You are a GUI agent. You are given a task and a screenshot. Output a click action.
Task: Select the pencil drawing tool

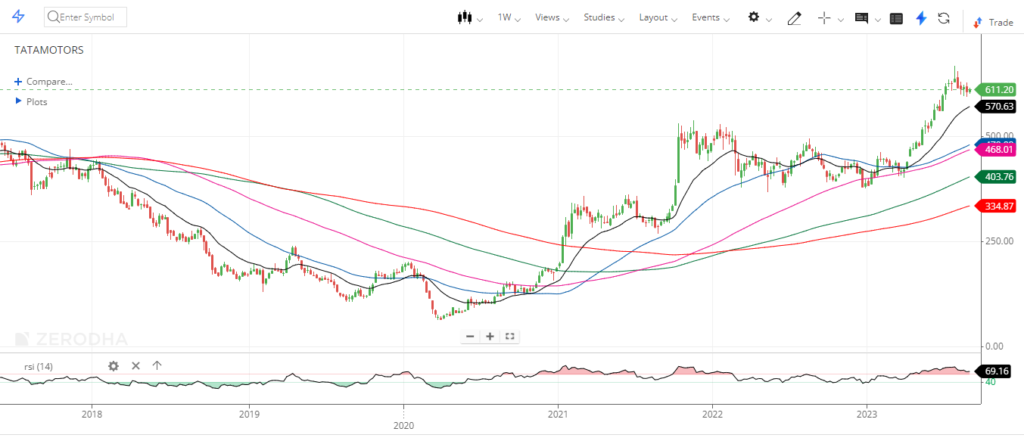click(x=794, y=18)
